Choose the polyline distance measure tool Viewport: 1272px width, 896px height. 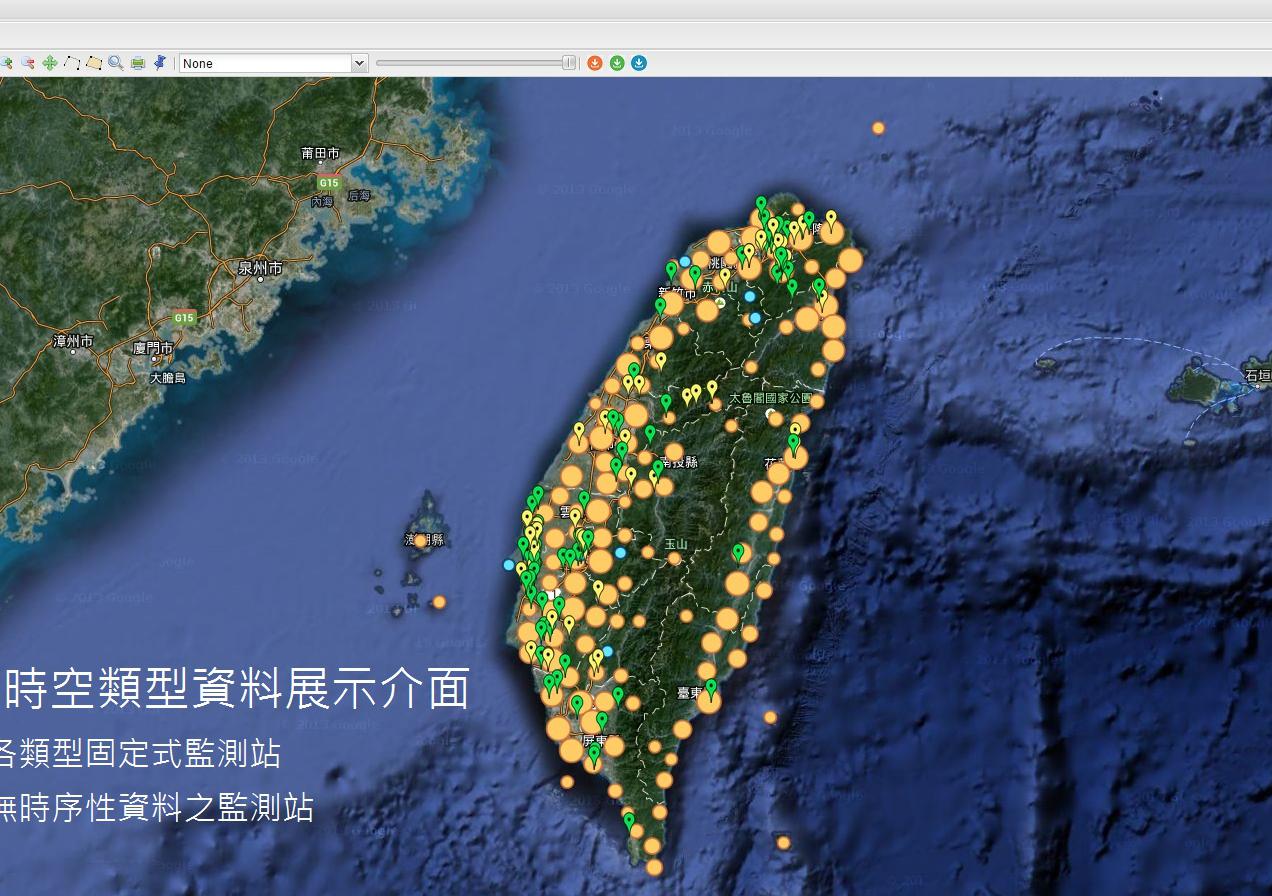72,63
